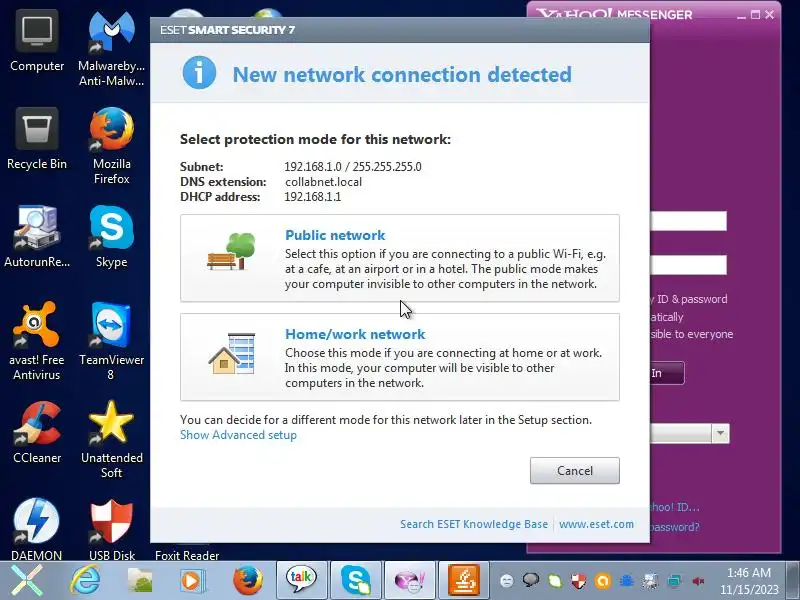
Task: Launch DAEMON Tools from the desktop
Action: click(37, 530)
